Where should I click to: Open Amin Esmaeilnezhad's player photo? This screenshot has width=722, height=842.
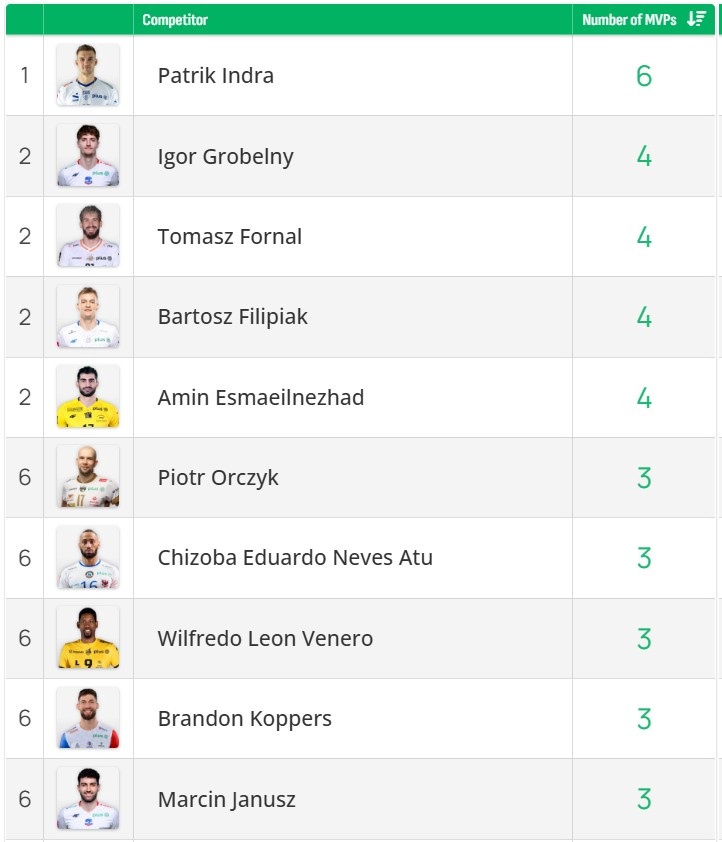(88, 397)
